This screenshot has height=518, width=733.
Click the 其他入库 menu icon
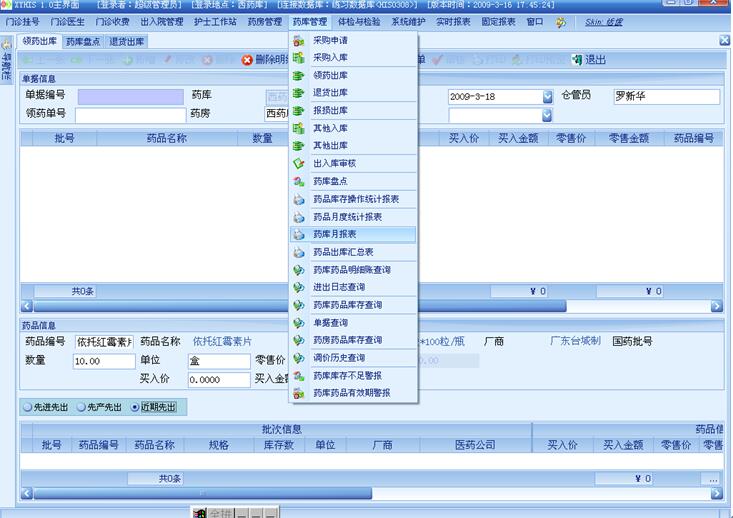299,128
